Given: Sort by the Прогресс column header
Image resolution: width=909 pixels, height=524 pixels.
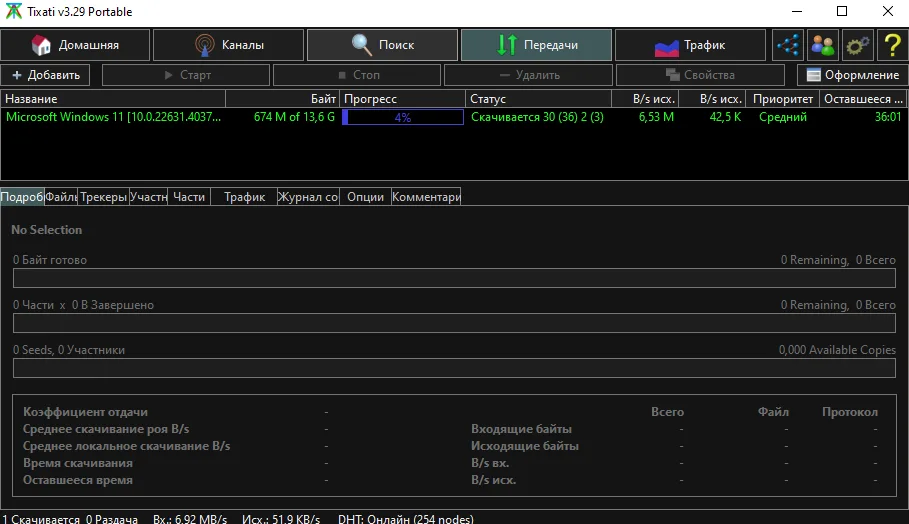Looking at the screenshot, I should 402,99.
